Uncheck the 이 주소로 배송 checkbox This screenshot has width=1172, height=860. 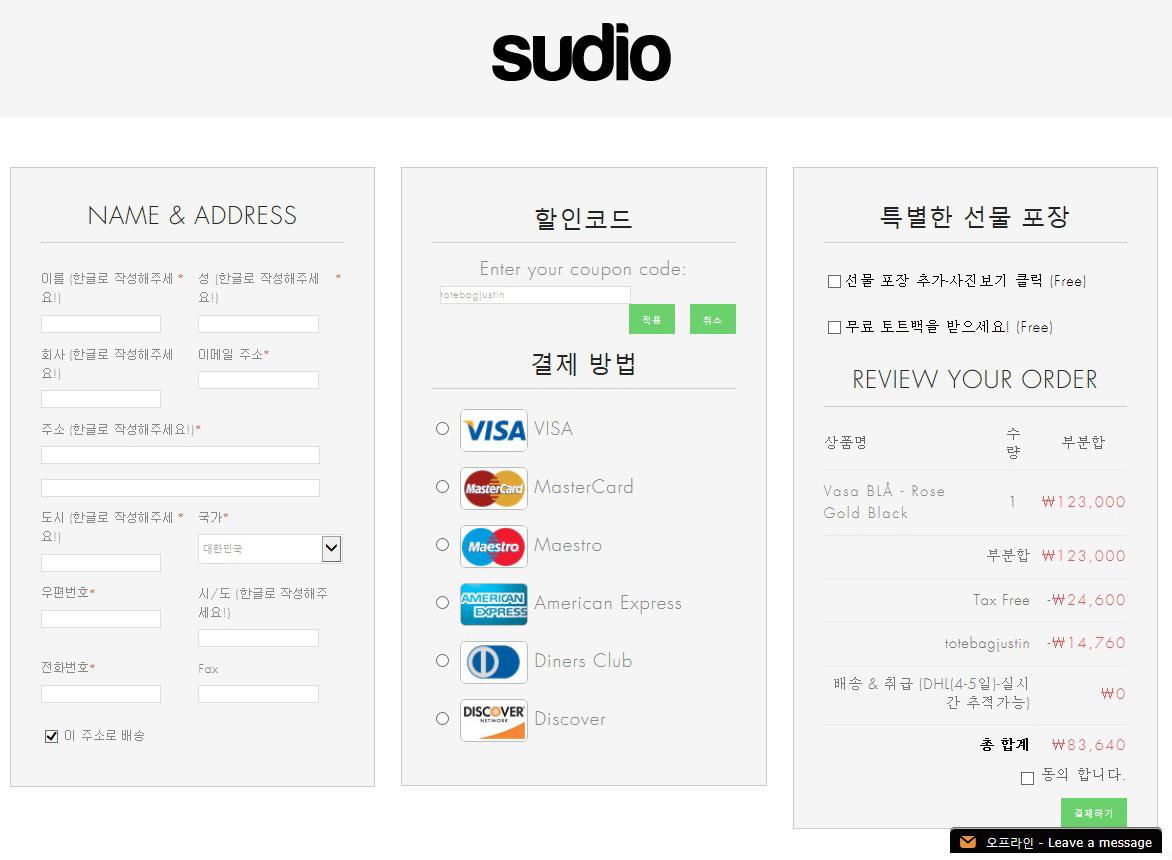(52, 737)
